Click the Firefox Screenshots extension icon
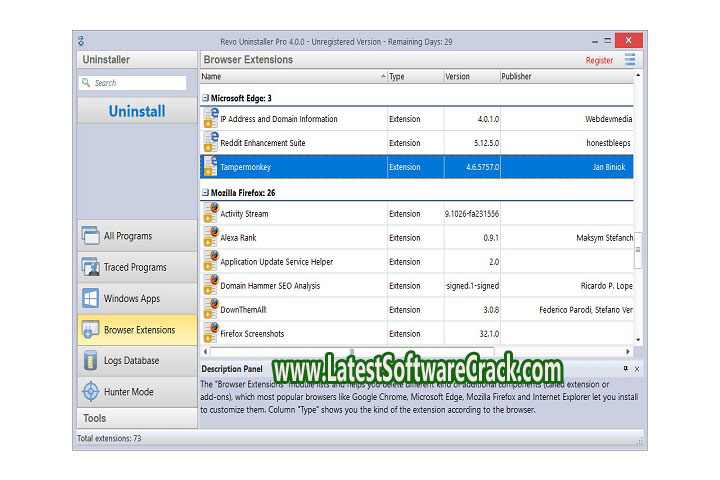 pos(211,333)
